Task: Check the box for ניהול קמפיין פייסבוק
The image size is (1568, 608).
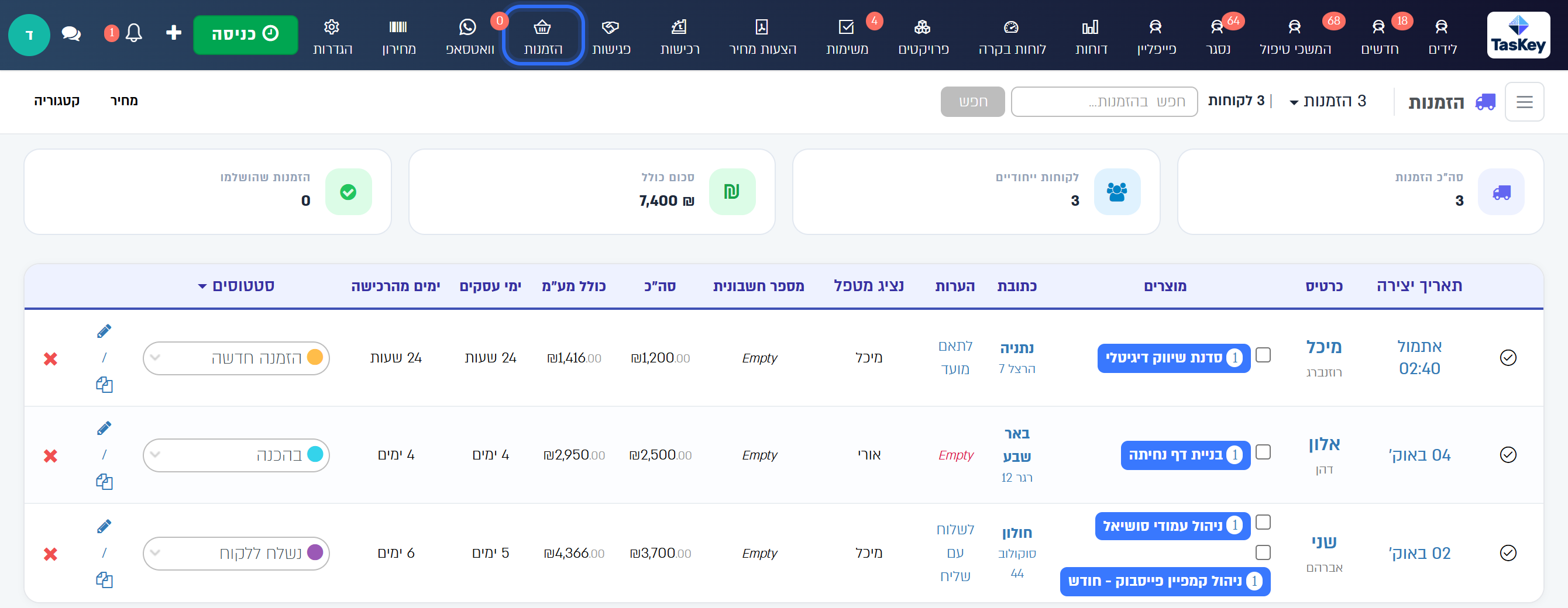Action: point(1263,552)
